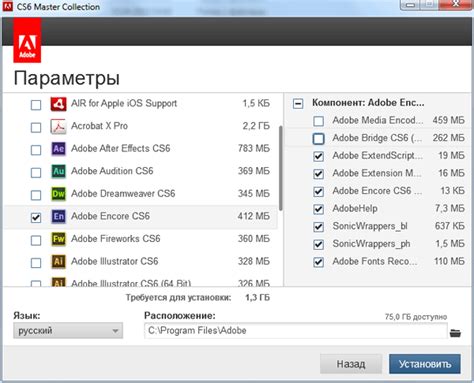This screenshot has height=383, width=474.
Task: Click the Illustrator CS6 Ai icon
Action: pyautogui.click(x=58, y=262)
